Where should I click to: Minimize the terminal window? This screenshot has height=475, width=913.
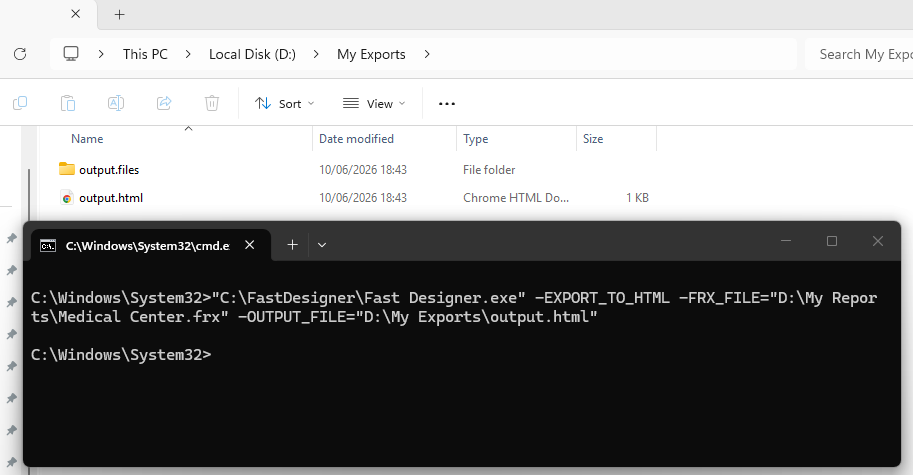786,241
